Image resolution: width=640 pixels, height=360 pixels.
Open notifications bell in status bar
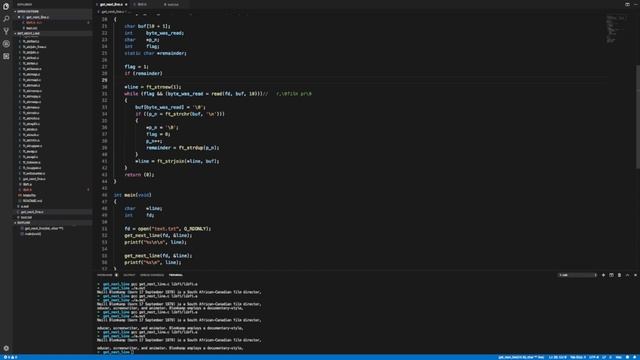[x=635, y=357]
